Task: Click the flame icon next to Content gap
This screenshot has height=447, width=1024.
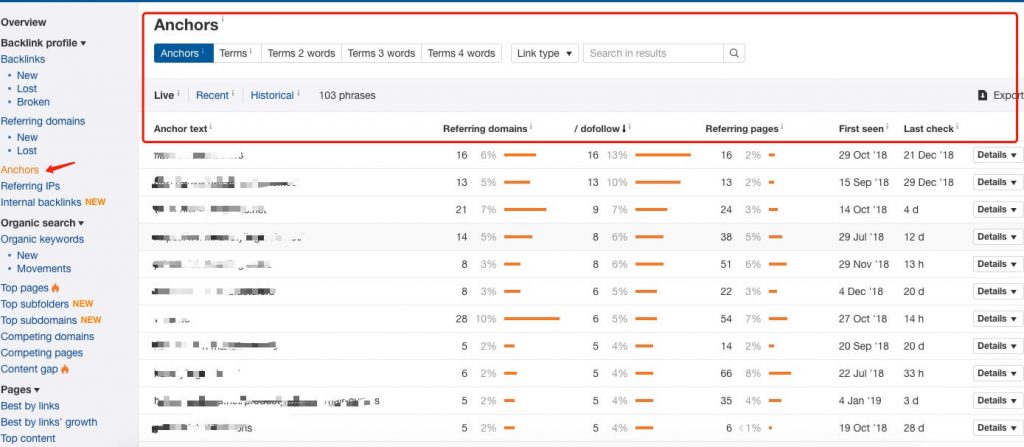Action: (x=65, y=369)
